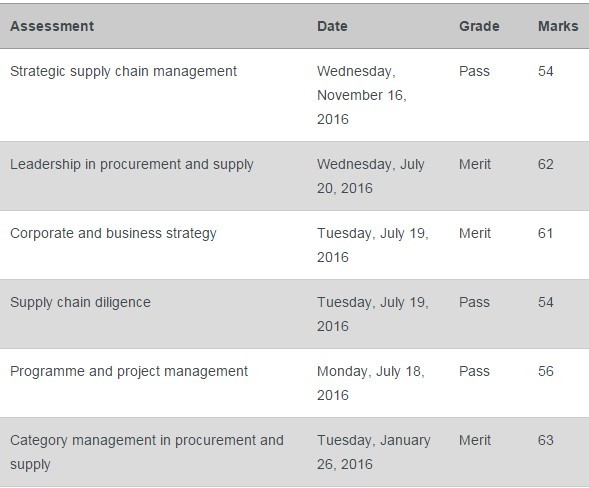Click the Merit grade for Leadership

pos(474,165)
